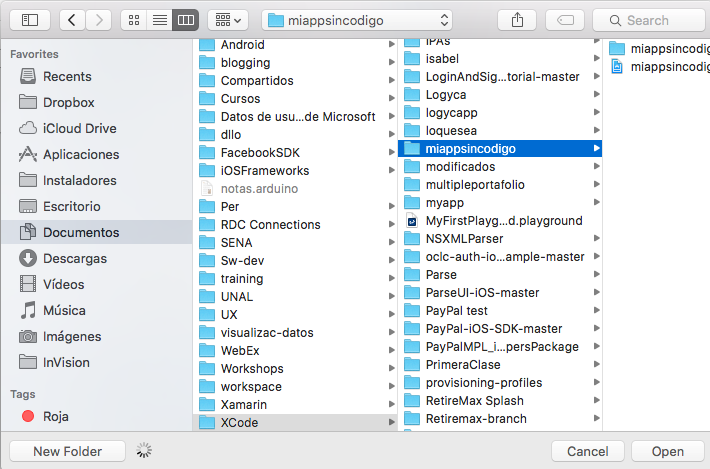Open the miappsincodigo path dropdown
Viewport: 710px width, 469px height.
tap(357, 20)
